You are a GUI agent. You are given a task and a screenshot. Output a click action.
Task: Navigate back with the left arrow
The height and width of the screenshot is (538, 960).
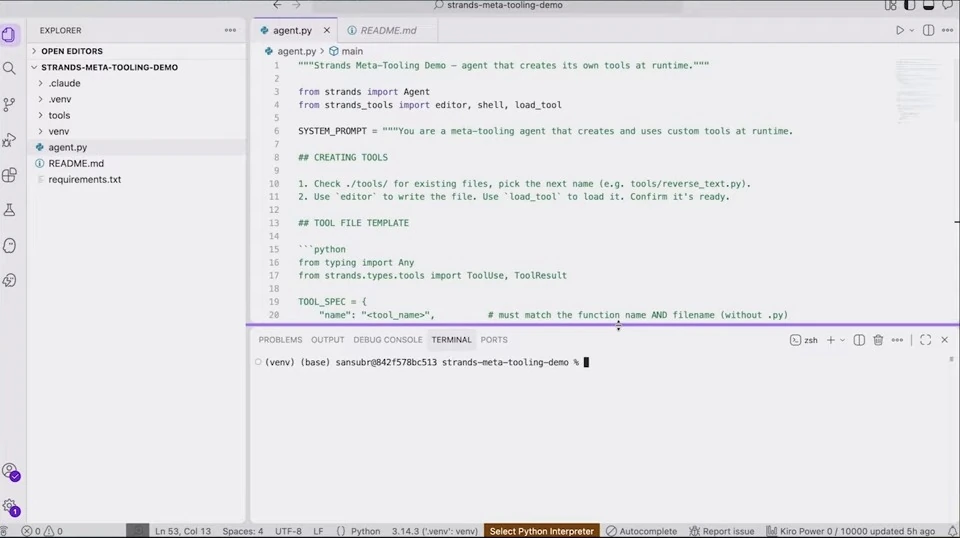(277, 5)
